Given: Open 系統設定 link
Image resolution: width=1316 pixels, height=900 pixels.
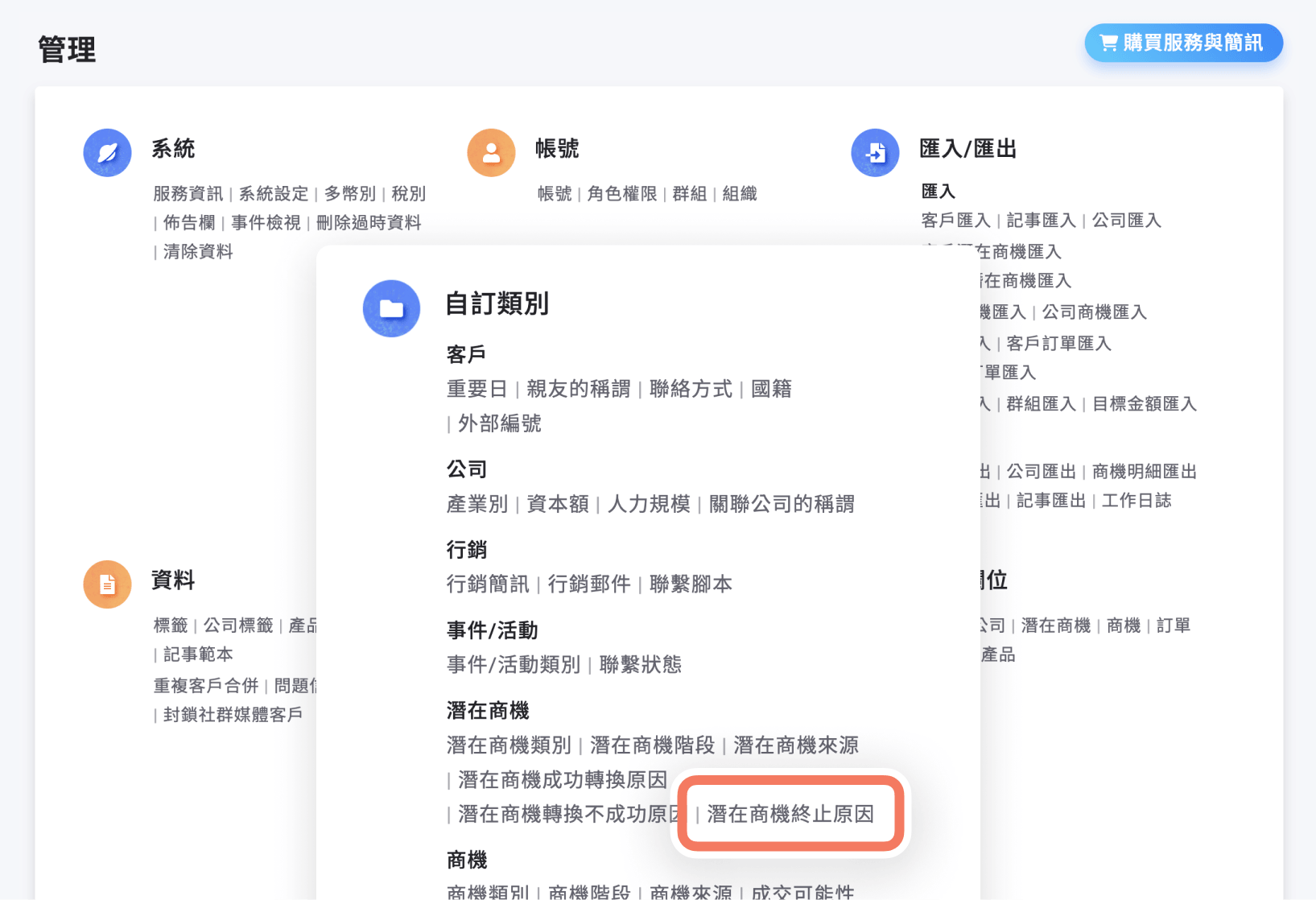Looking at the screenshot, I should (x=274, y=194).
